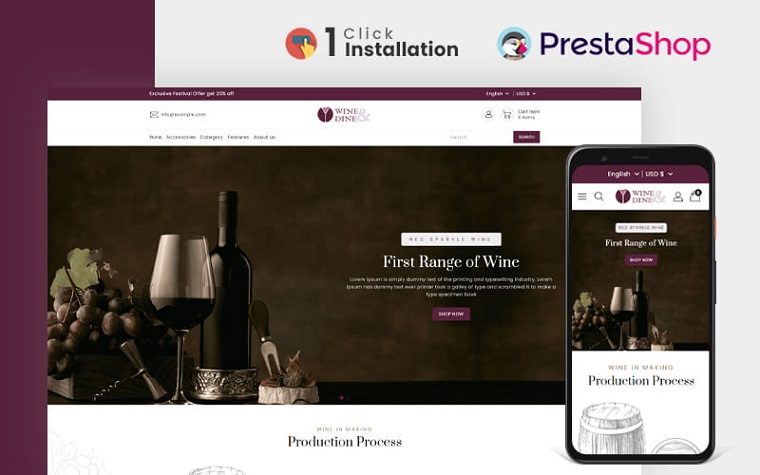Open the mobile shopping bag icon
The width and height of the screenshot is (760, 475).
coord(695,195)
